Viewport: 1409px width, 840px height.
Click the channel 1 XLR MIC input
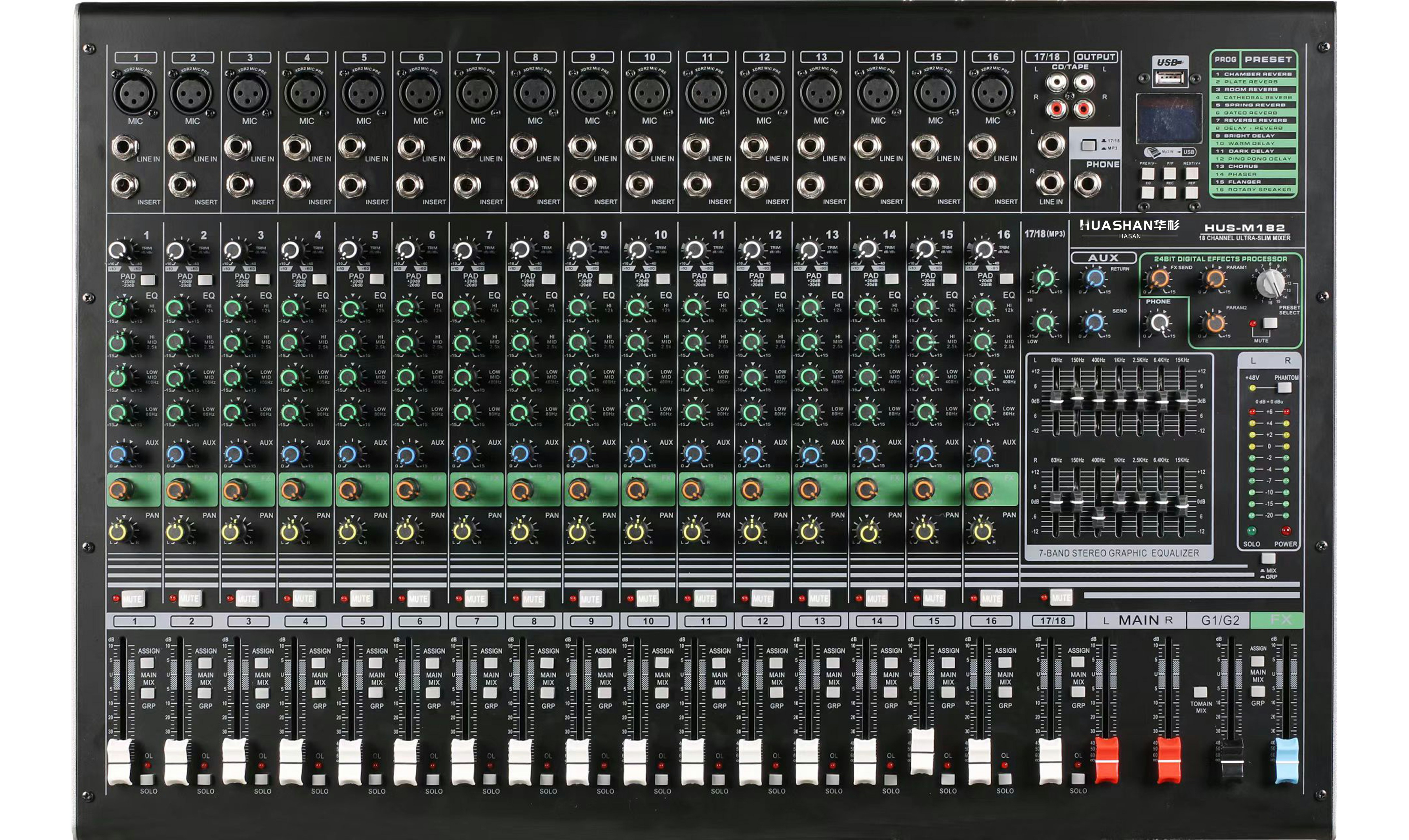coord(134,93)
